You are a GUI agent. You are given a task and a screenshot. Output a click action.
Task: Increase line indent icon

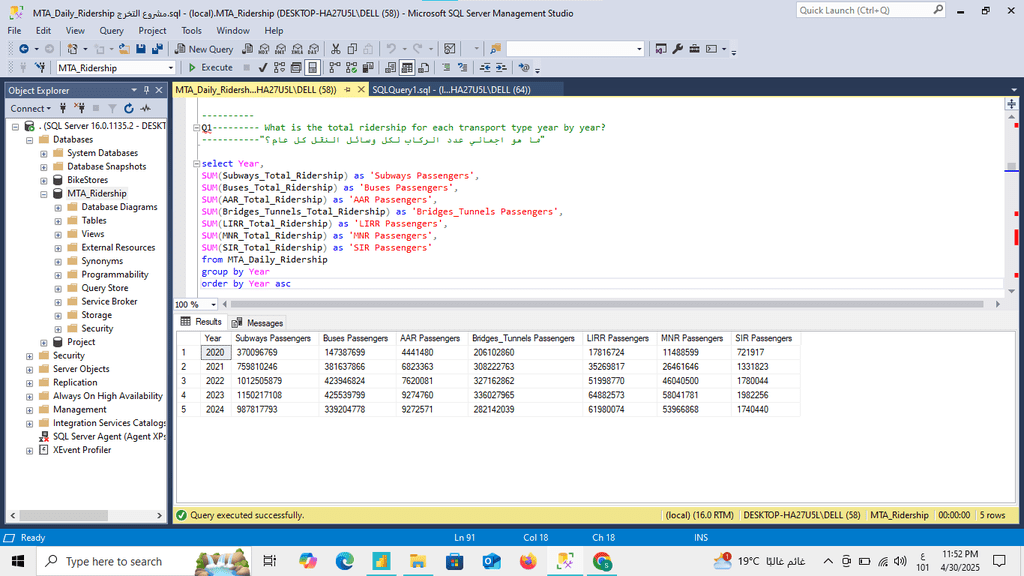click(x=501, y=68)
